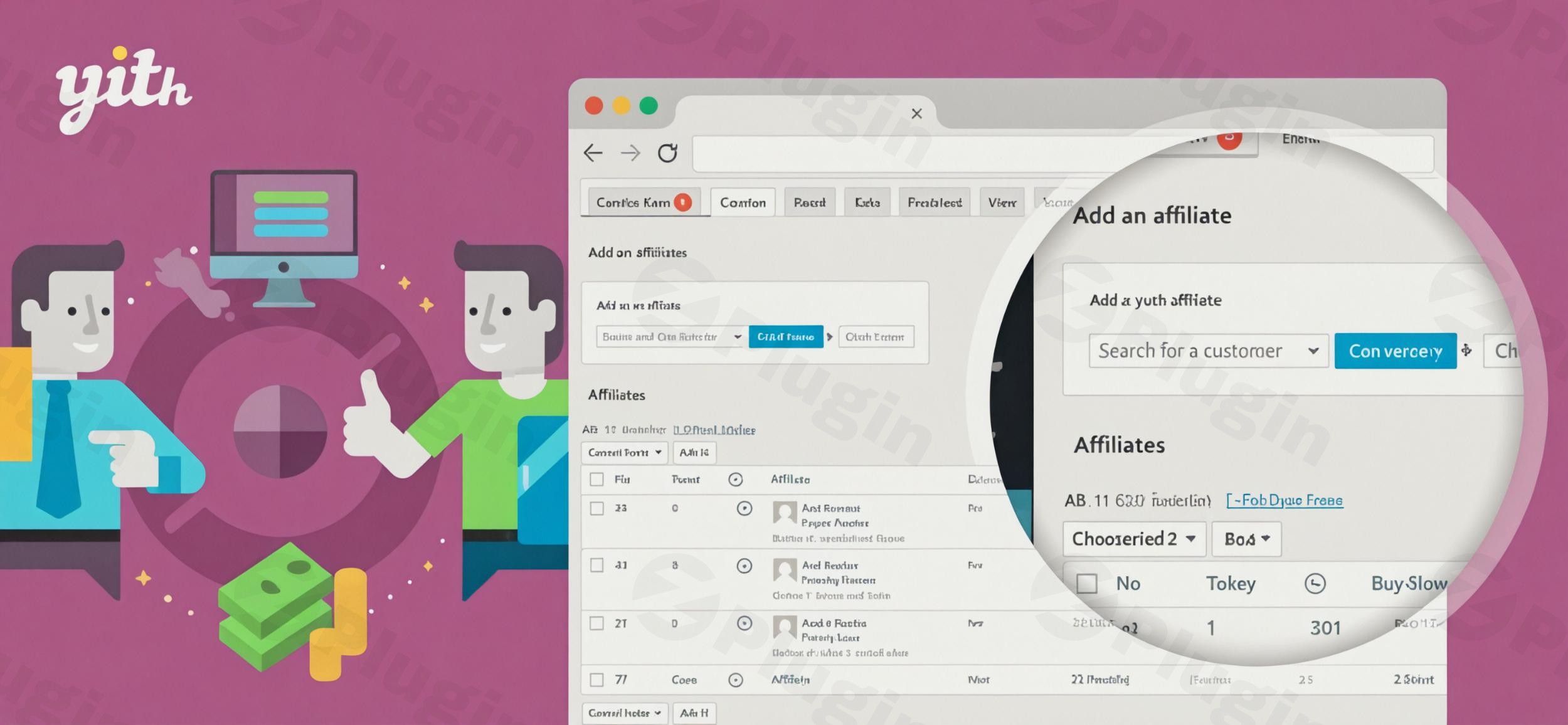
Task: Expand the 'Bod' dropdown
Action: coord(1246,539)
